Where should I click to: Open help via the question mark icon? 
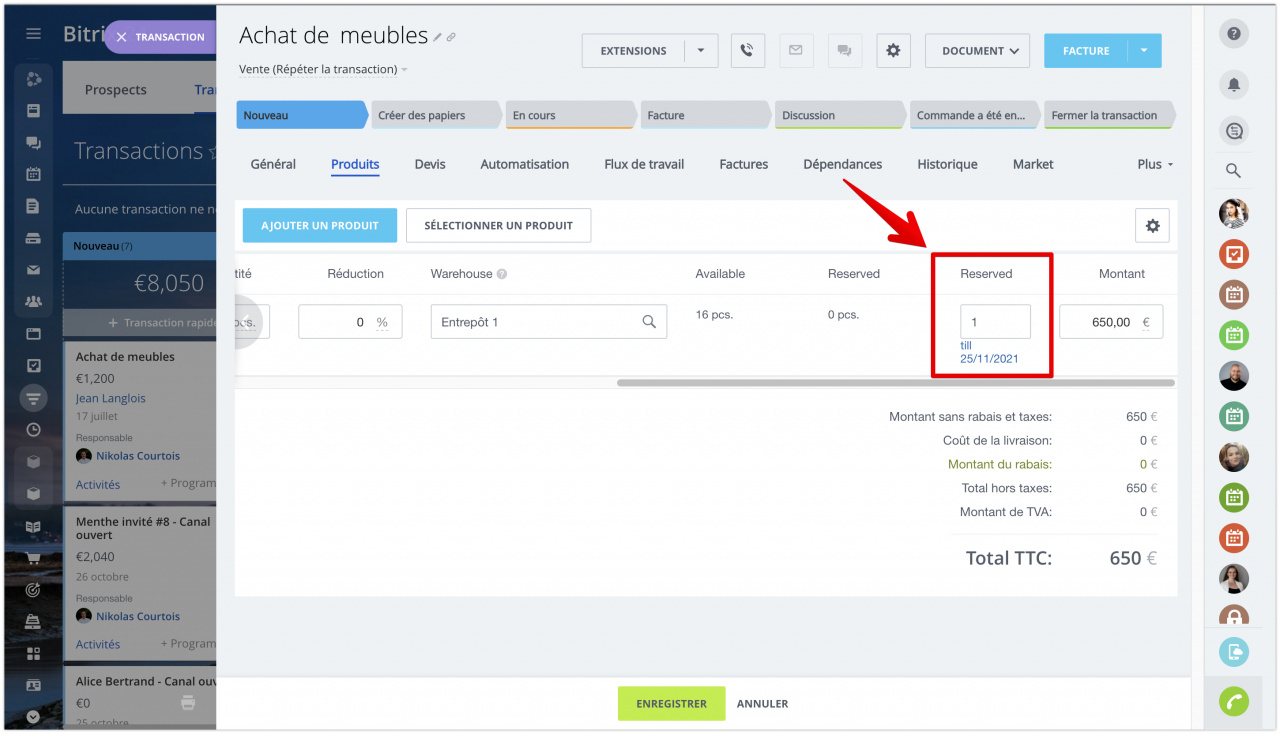1234,33
